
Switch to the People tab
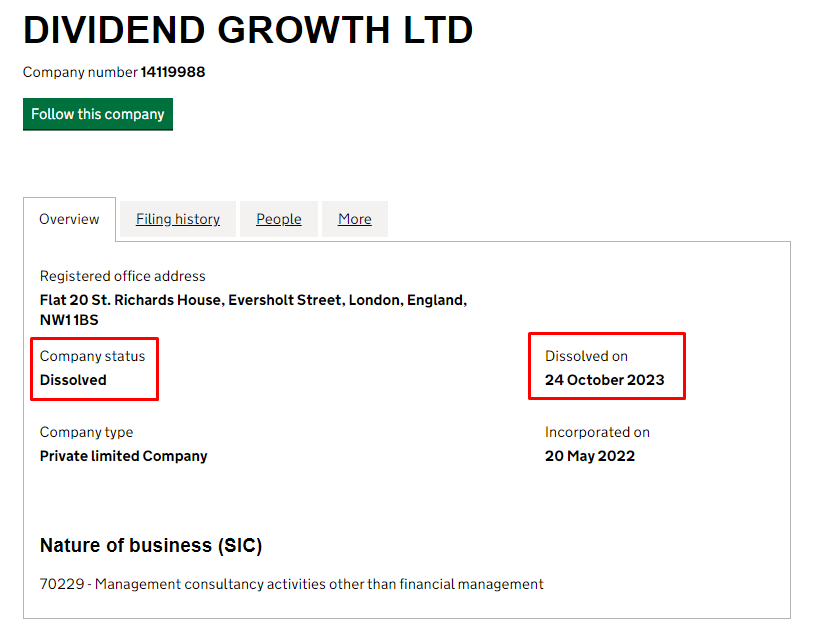(x=278, y=219)
